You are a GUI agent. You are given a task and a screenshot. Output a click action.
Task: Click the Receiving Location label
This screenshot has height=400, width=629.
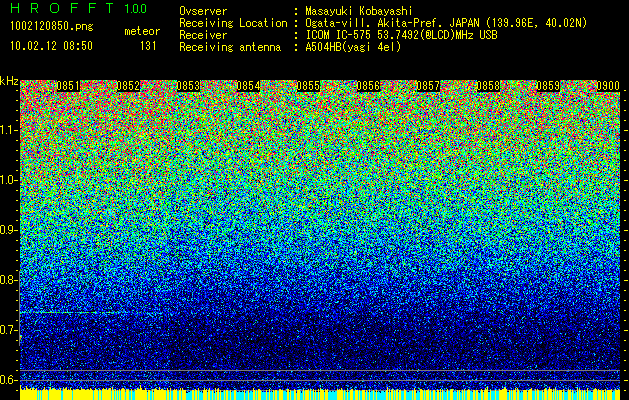point(233,23)
